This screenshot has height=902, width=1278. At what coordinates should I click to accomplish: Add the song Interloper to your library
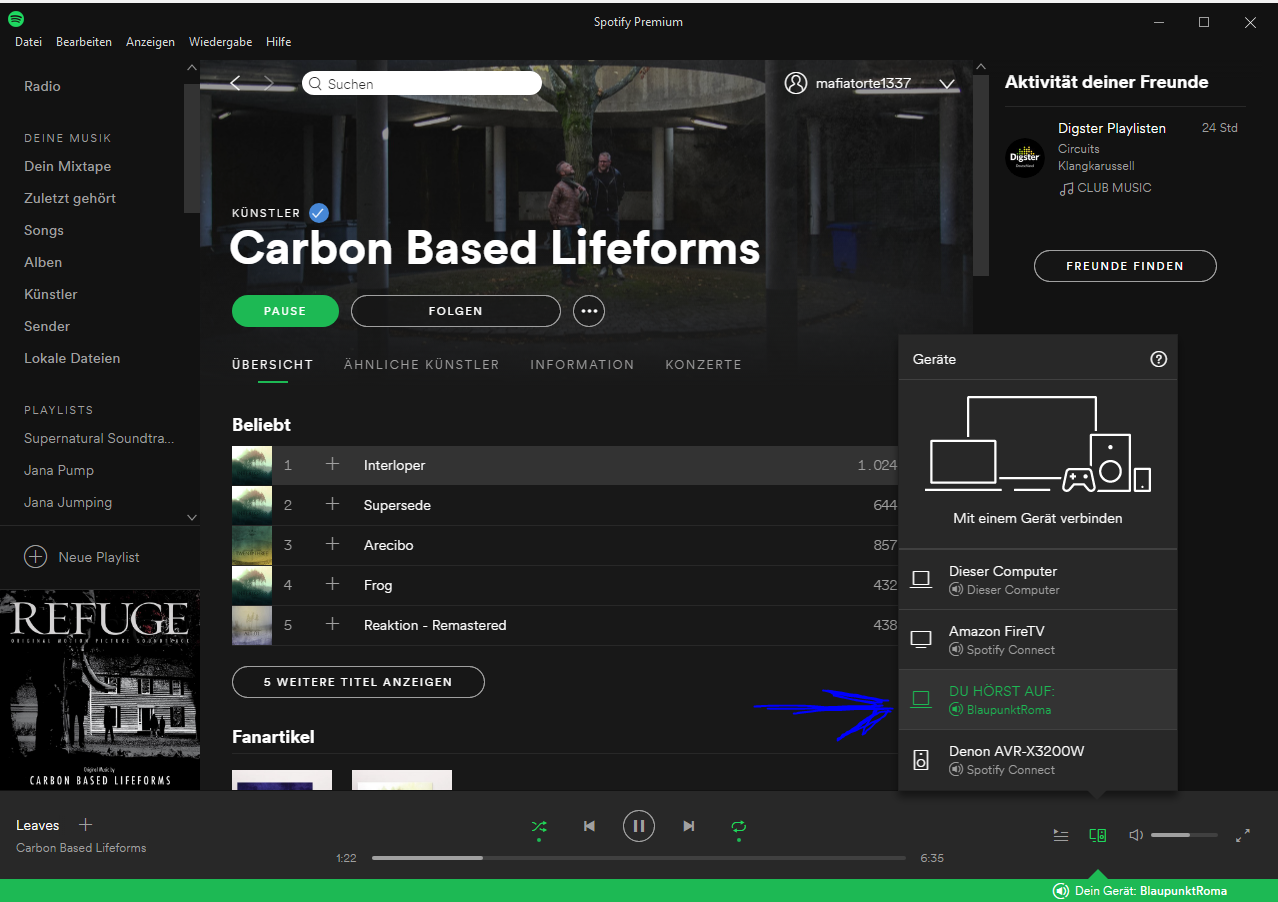pyautogui.click(x=331, y=464)
